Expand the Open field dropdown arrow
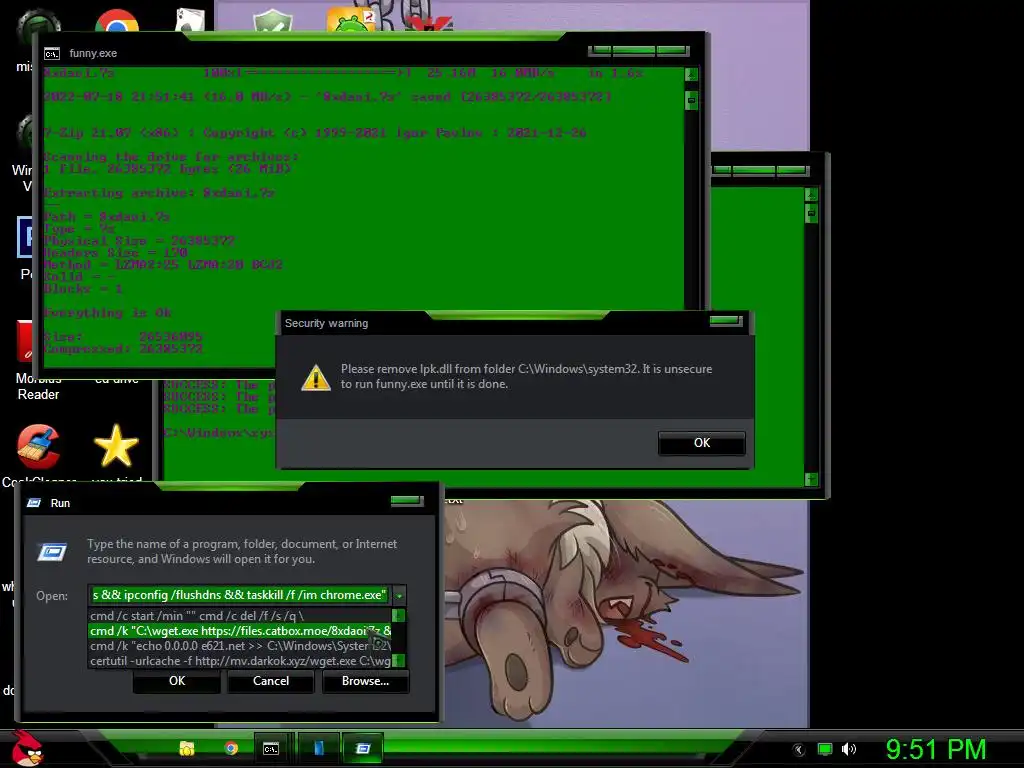This screenshot has width=1024, height=768. click(x=399, y=595)
